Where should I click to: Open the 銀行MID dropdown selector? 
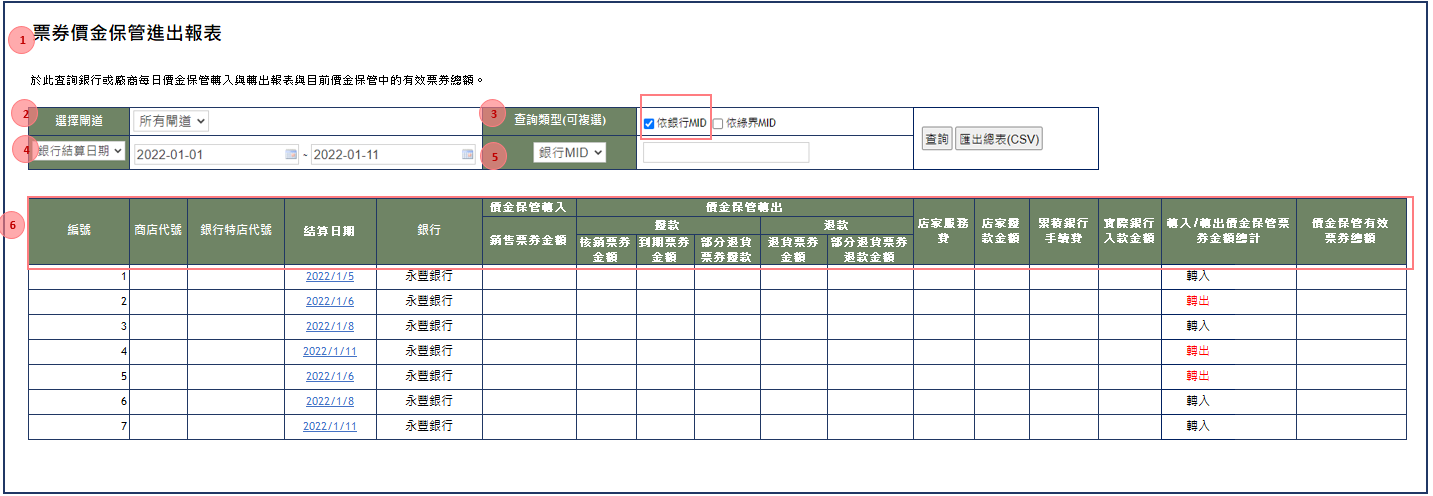coord(570,152)
